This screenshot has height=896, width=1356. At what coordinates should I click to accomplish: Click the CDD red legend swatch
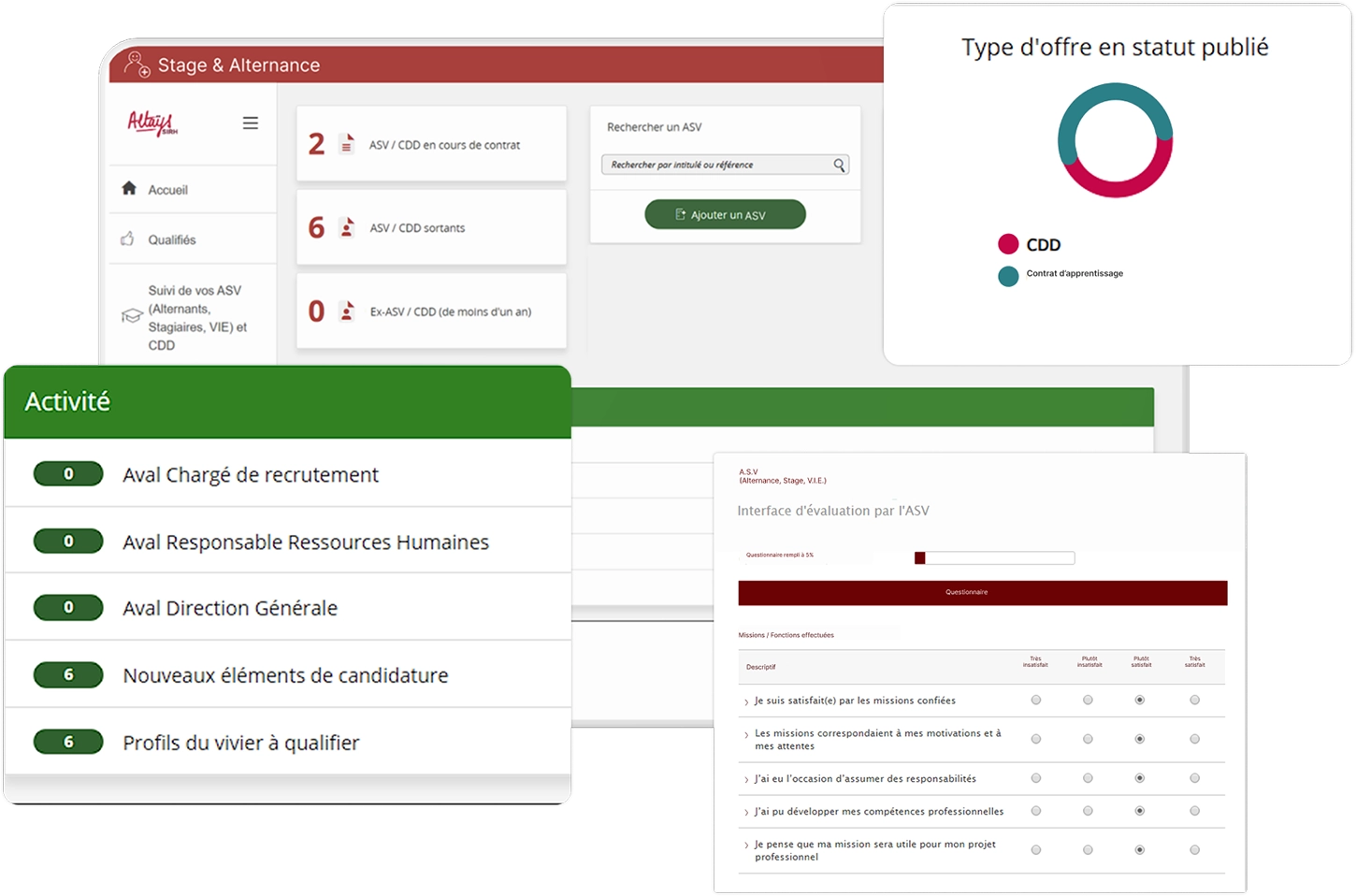point(1008,245)
